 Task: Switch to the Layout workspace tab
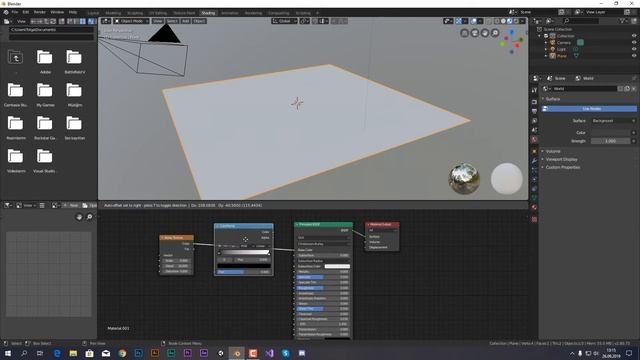[93, 13]
